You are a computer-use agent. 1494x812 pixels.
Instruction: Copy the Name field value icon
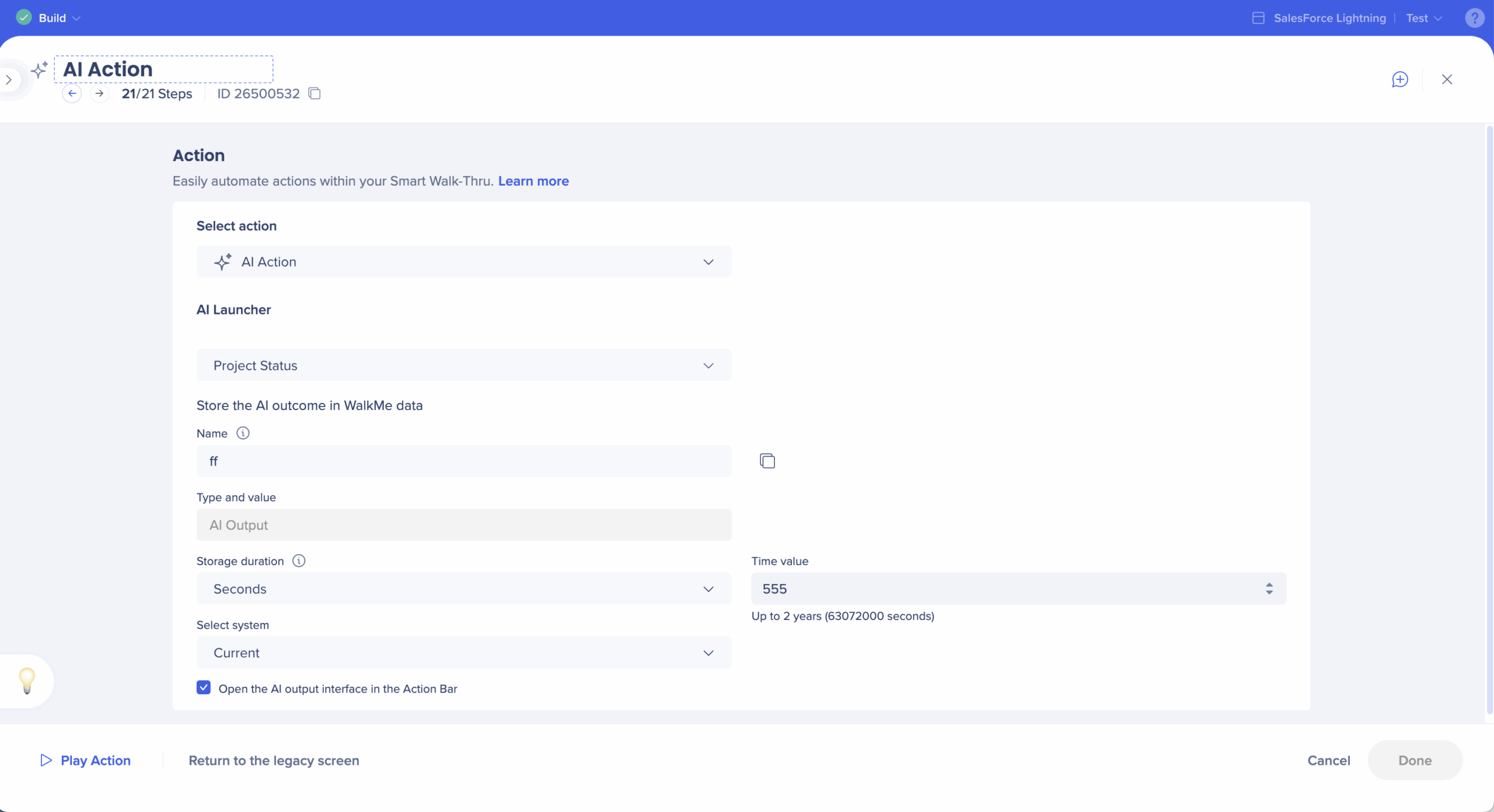[767, 461]
